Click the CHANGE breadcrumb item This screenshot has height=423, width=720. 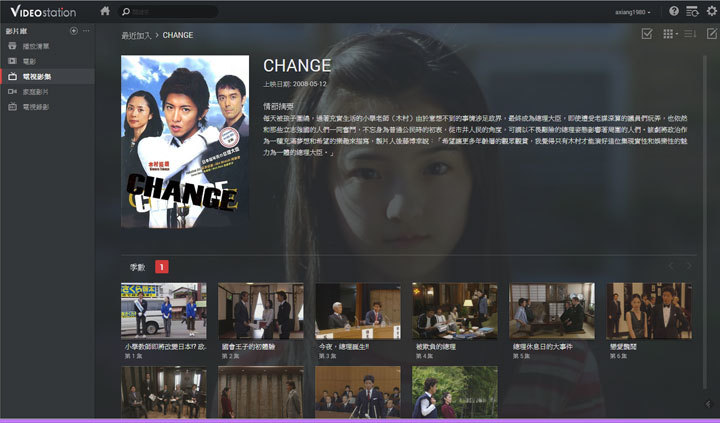coord(178,35)
